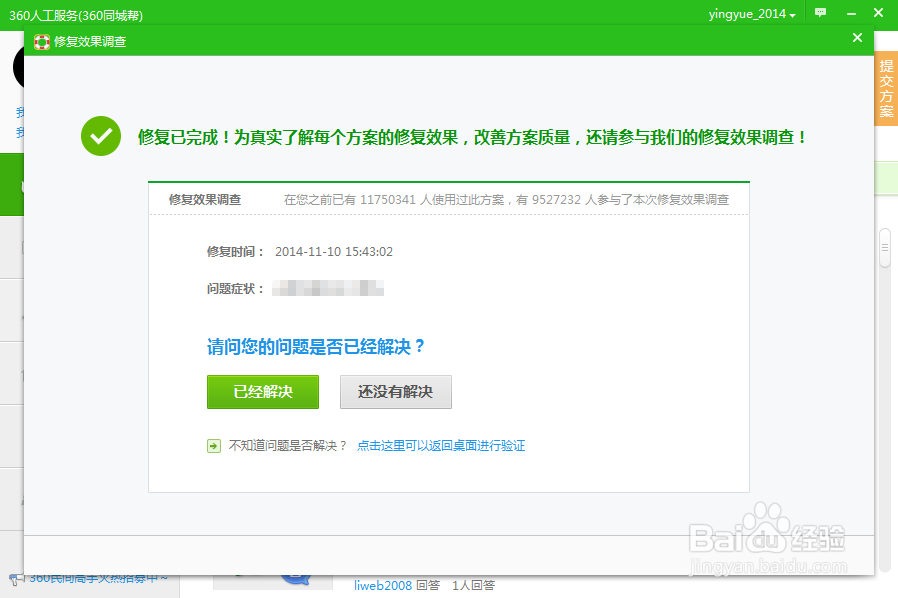Click the green highlighted item in left sidebar
Image resolution: width=898 pixels, height=598 pixels.
coord(12,186)
